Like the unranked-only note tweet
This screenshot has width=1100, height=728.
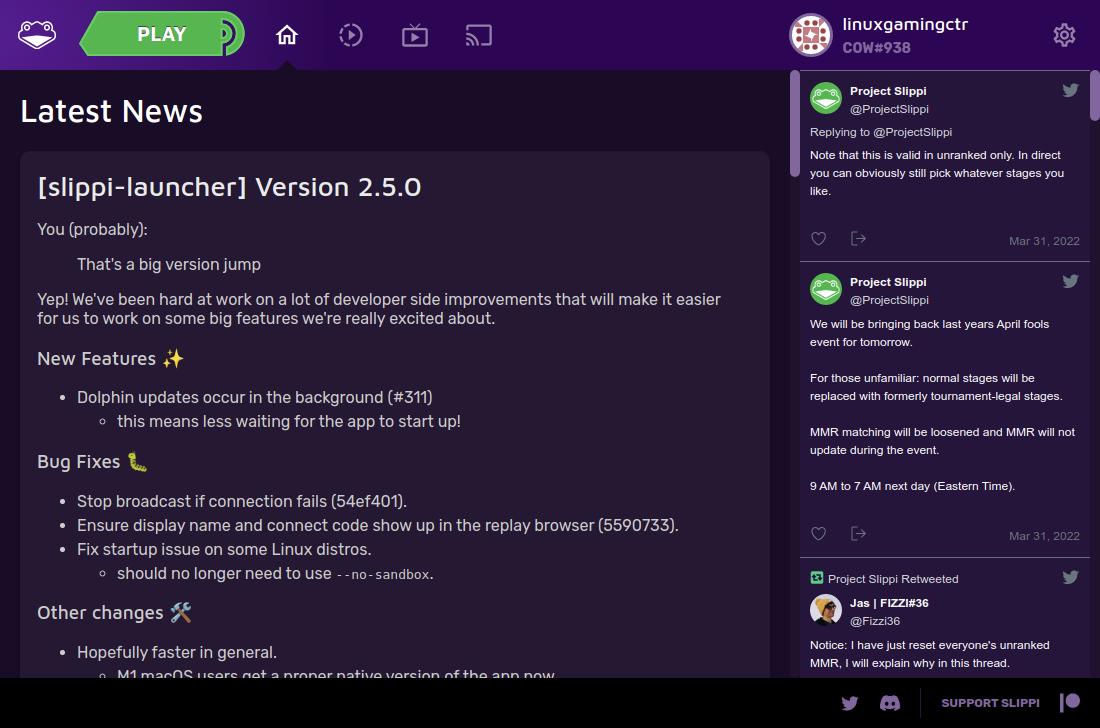[818, 239]
